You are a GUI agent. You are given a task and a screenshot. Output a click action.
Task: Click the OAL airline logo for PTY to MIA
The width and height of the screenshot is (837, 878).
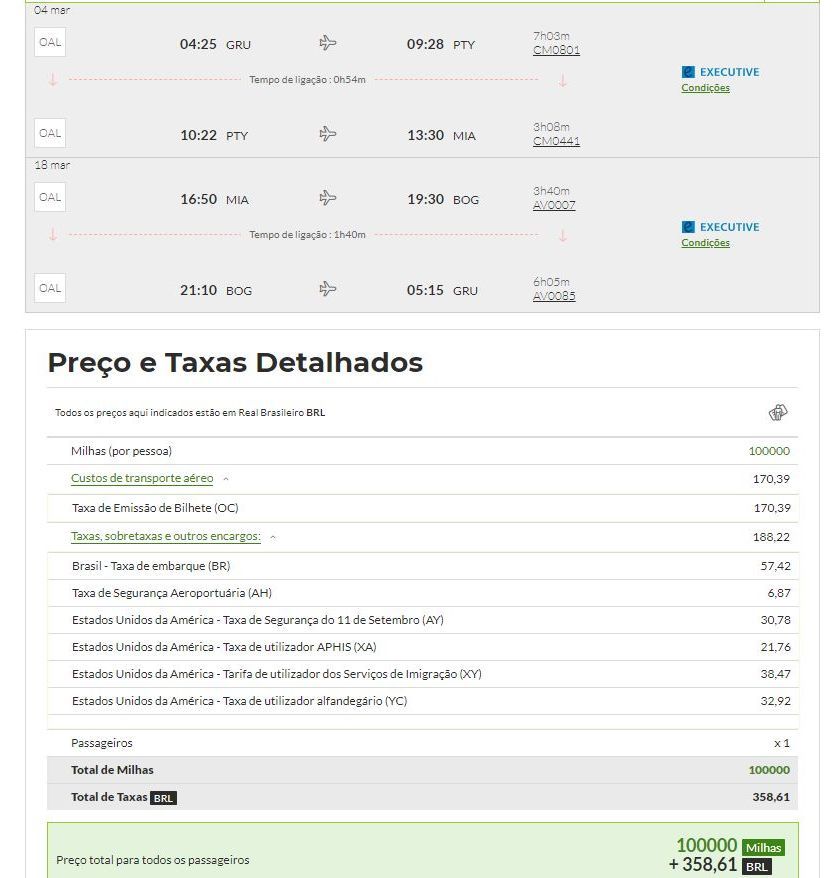coord(50,133)
